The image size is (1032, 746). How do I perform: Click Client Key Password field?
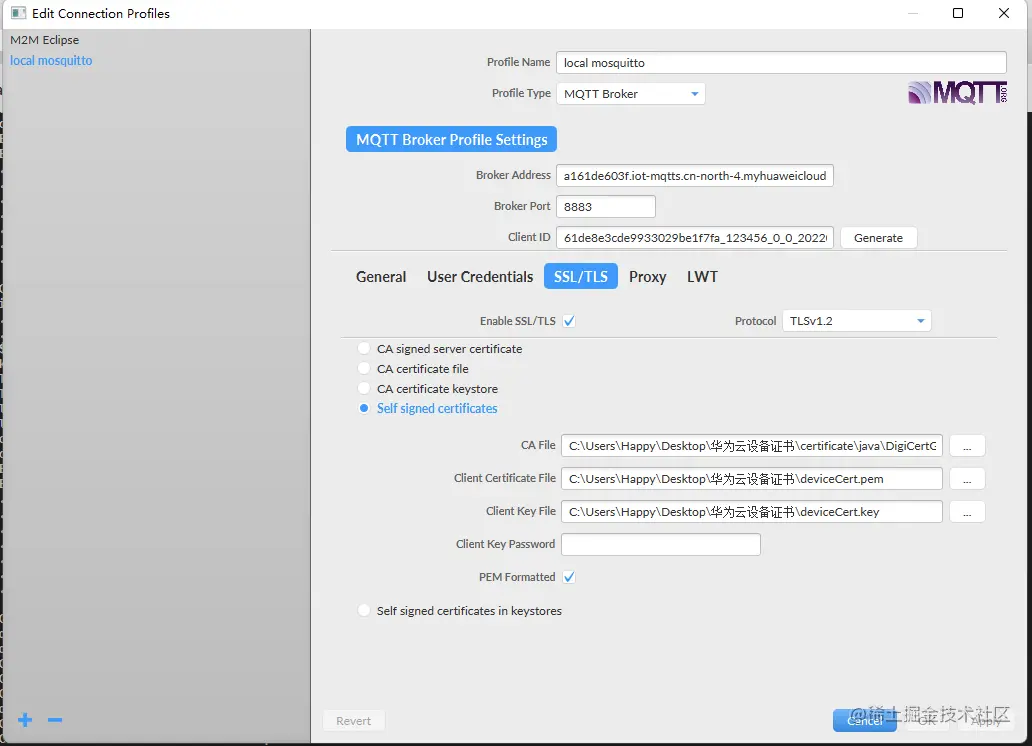pyautogui.click(x=661, y=545)
